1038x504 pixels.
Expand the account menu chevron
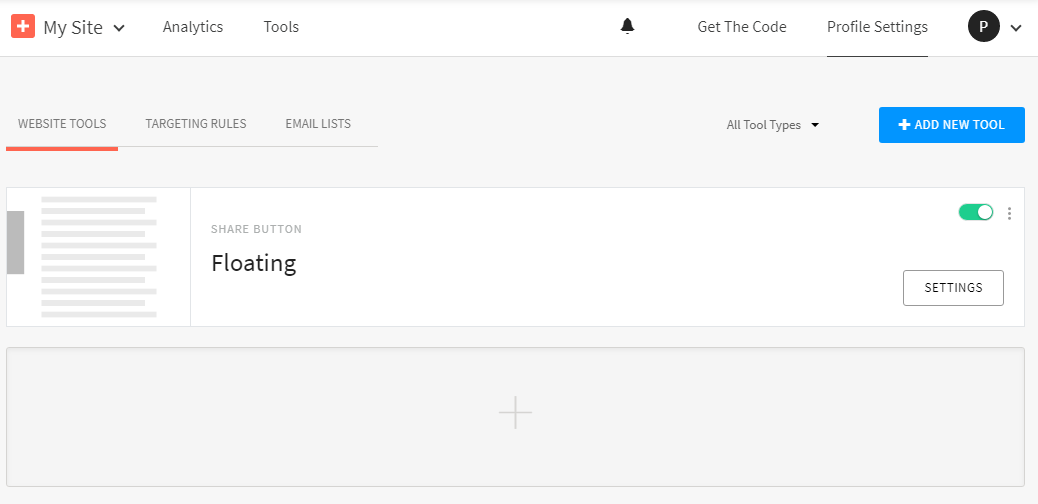coord(1016,28)
